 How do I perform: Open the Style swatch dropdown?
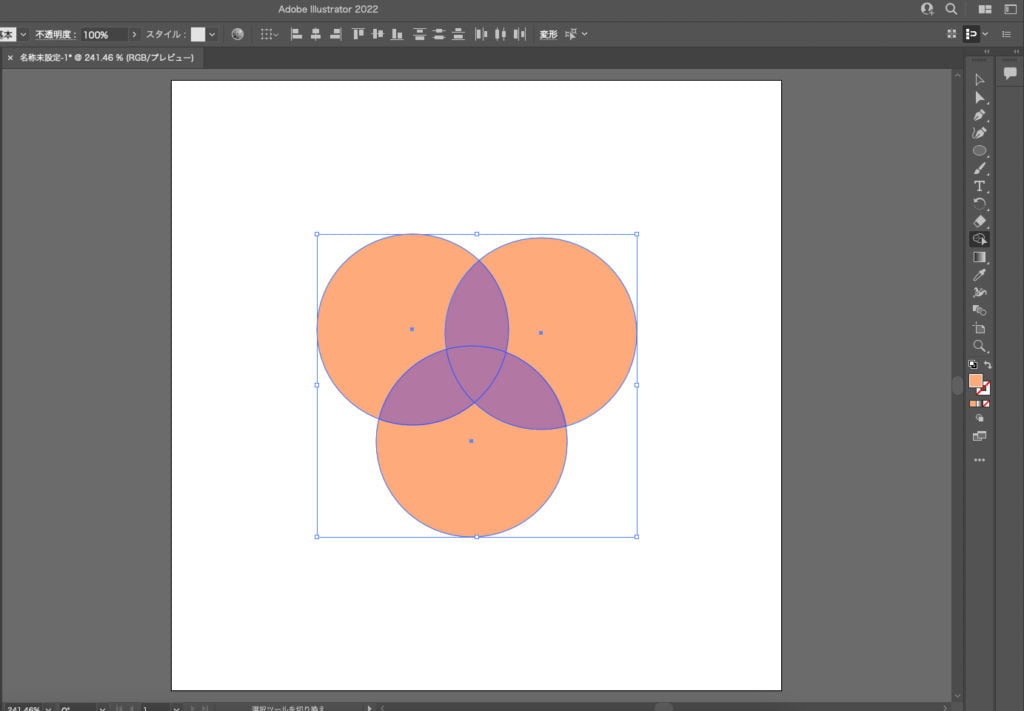pyautogui.click(x=212, y=34)
